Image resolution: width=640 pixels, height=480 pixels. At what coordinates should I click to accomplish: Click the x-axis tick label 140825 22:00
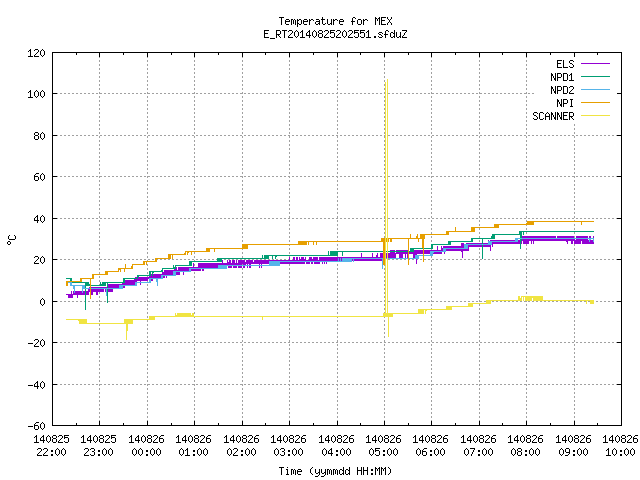tap(51, 446)
